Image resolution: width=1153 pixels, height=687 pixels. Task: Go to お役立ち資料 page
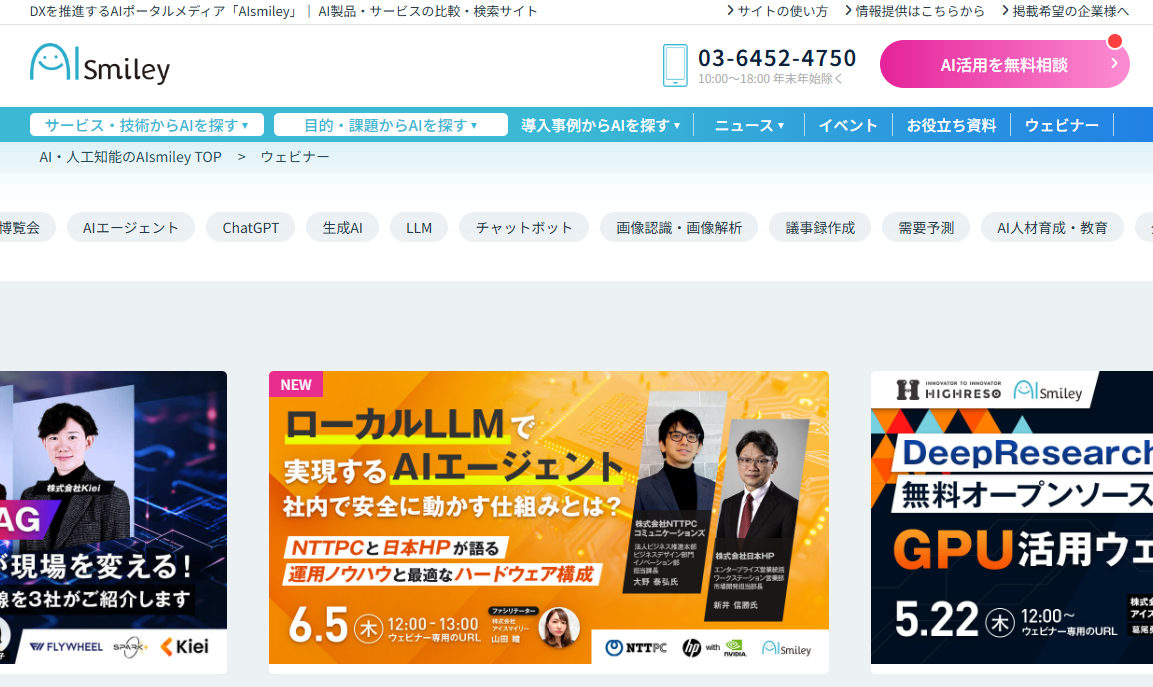pyautogui.click(x=951, y=125)
